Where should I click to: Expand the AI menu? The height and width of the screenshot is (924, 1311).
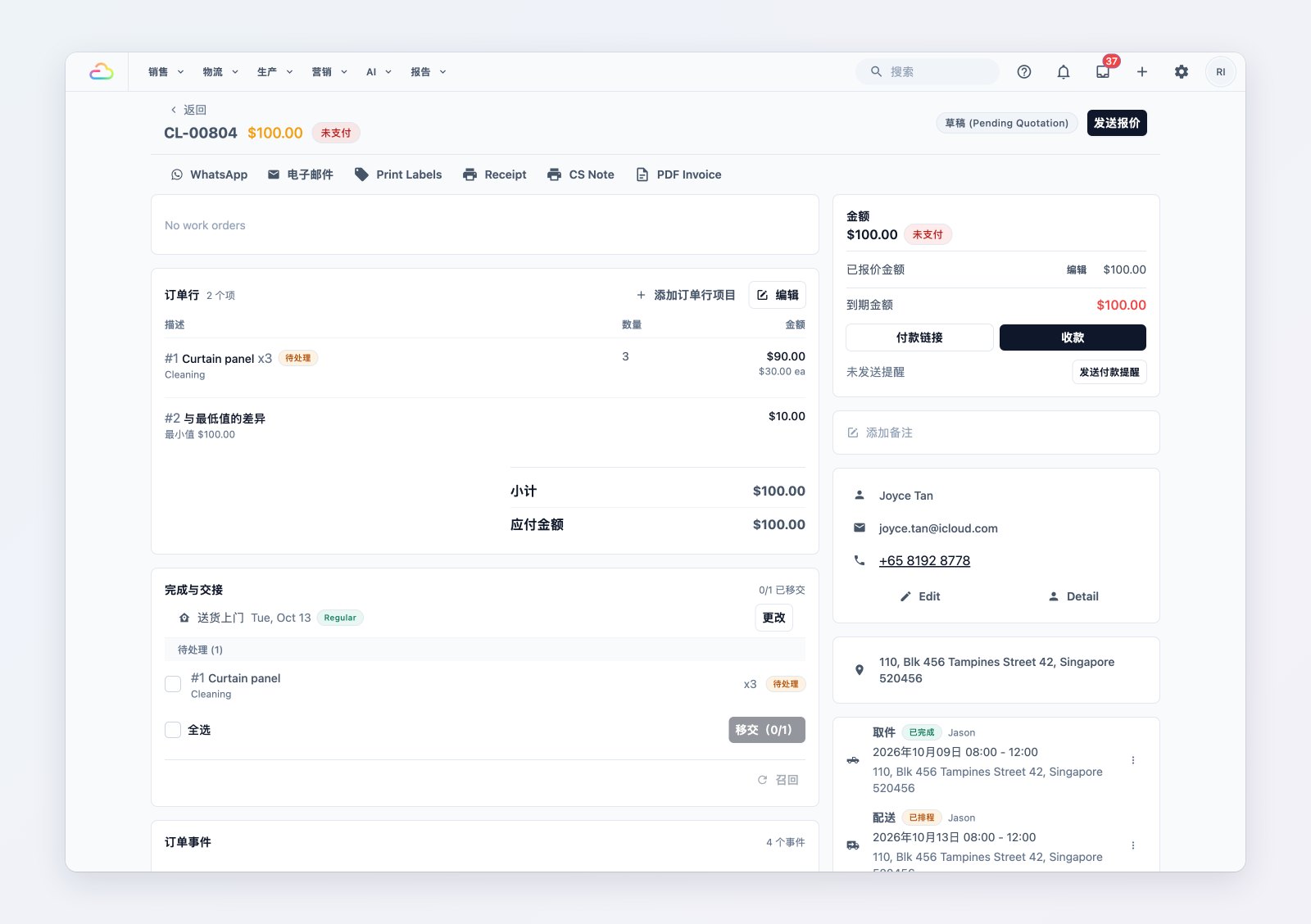[379, 72]
